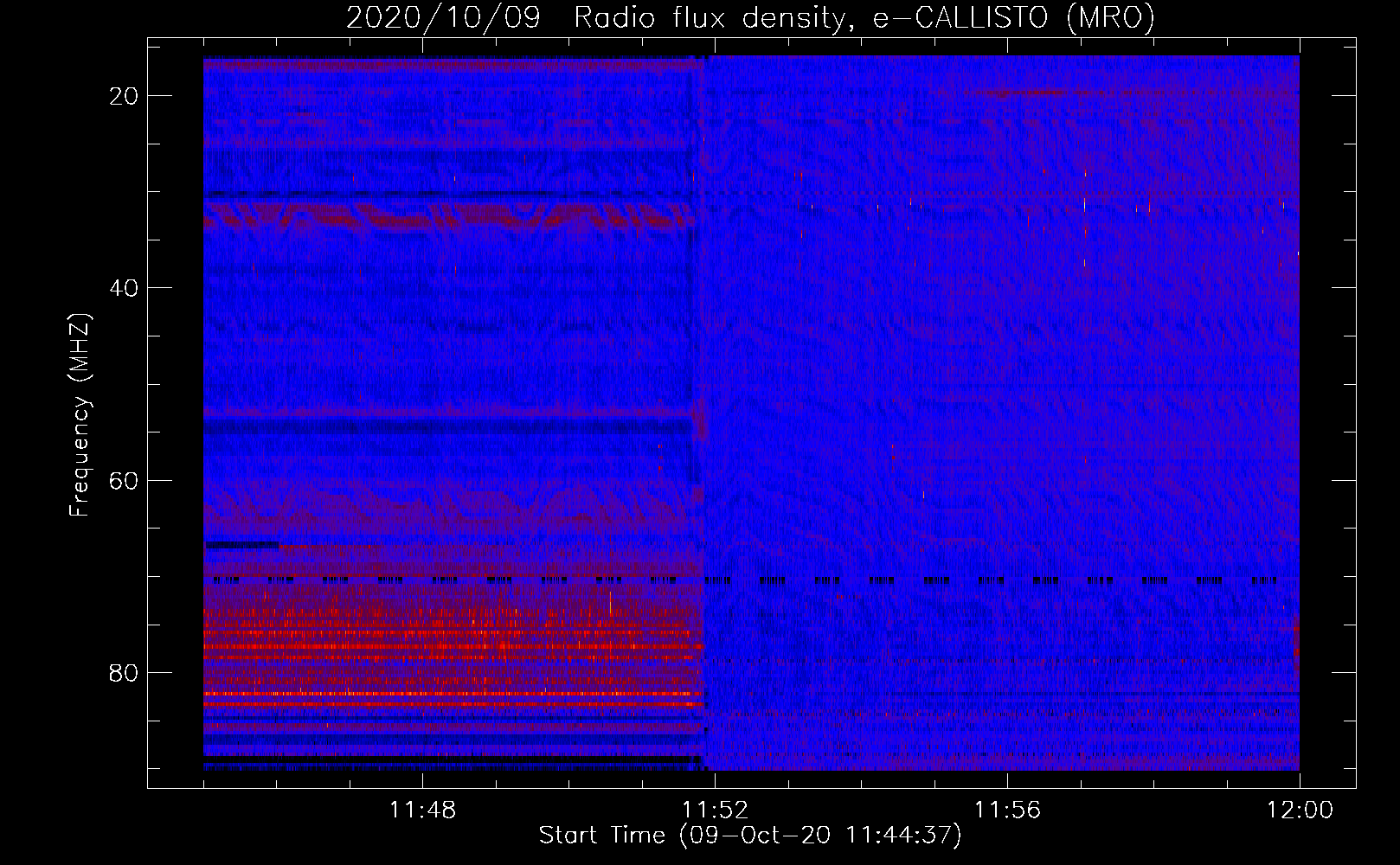Click the frequency tick label '40'
The width and height of the screenshot is (1400, 865).
[x=125, y=288]
